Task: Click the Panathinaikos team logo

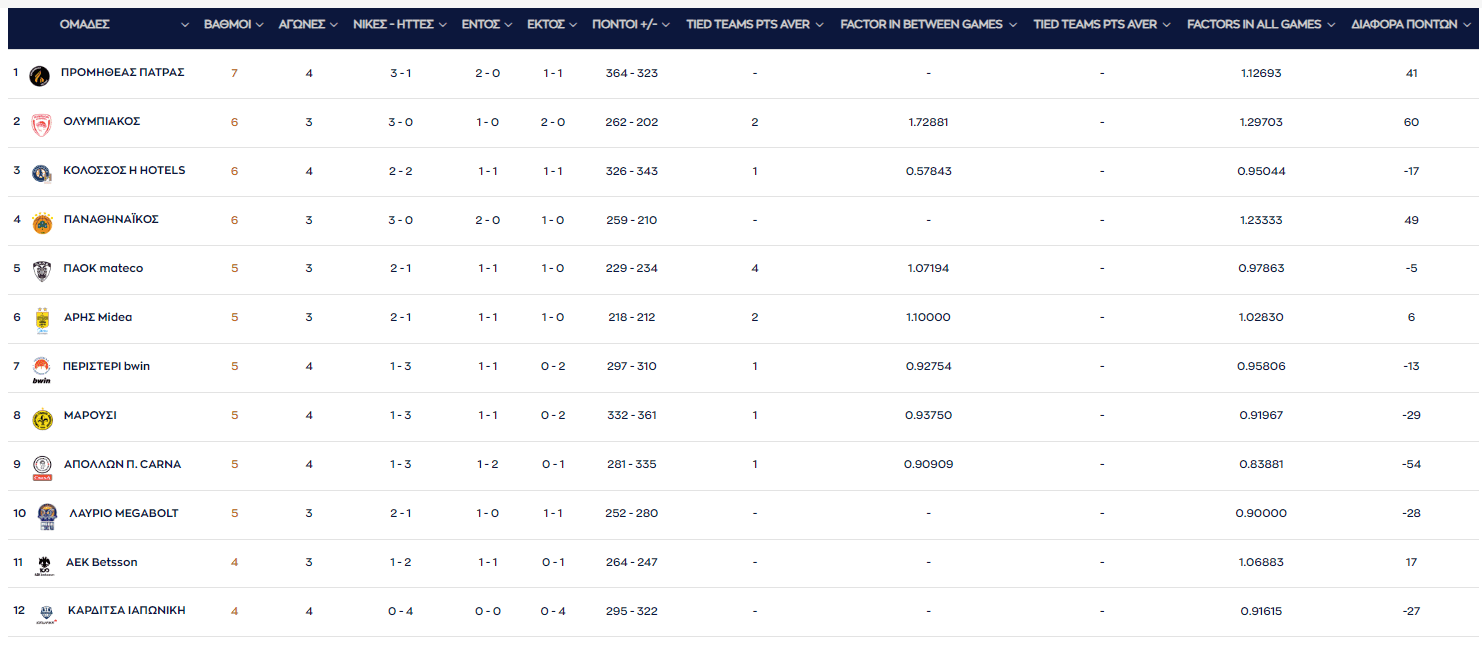Action: [x=42, y=221]
